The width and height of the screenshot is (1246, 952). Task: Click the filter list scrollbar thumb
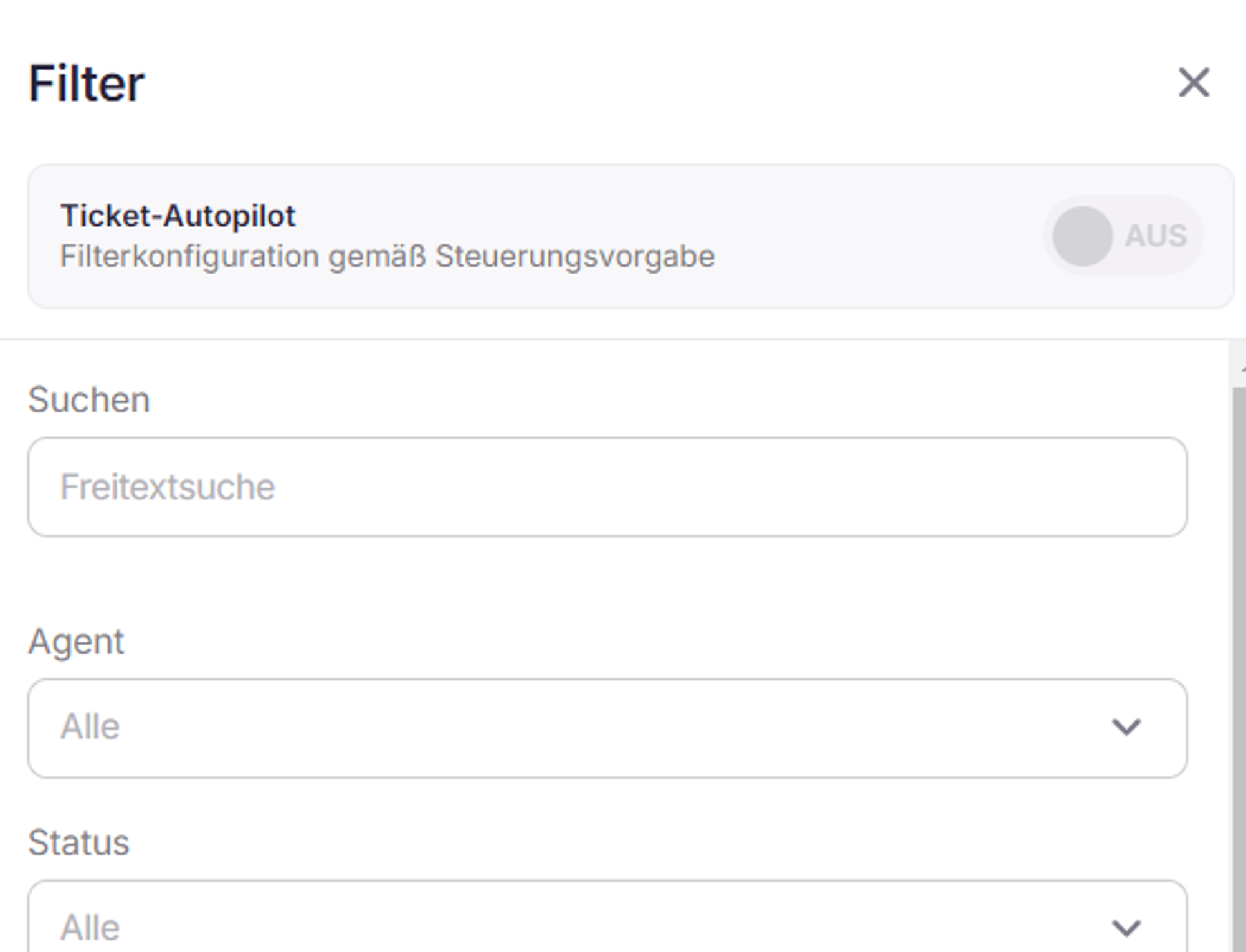(1239, 670)
